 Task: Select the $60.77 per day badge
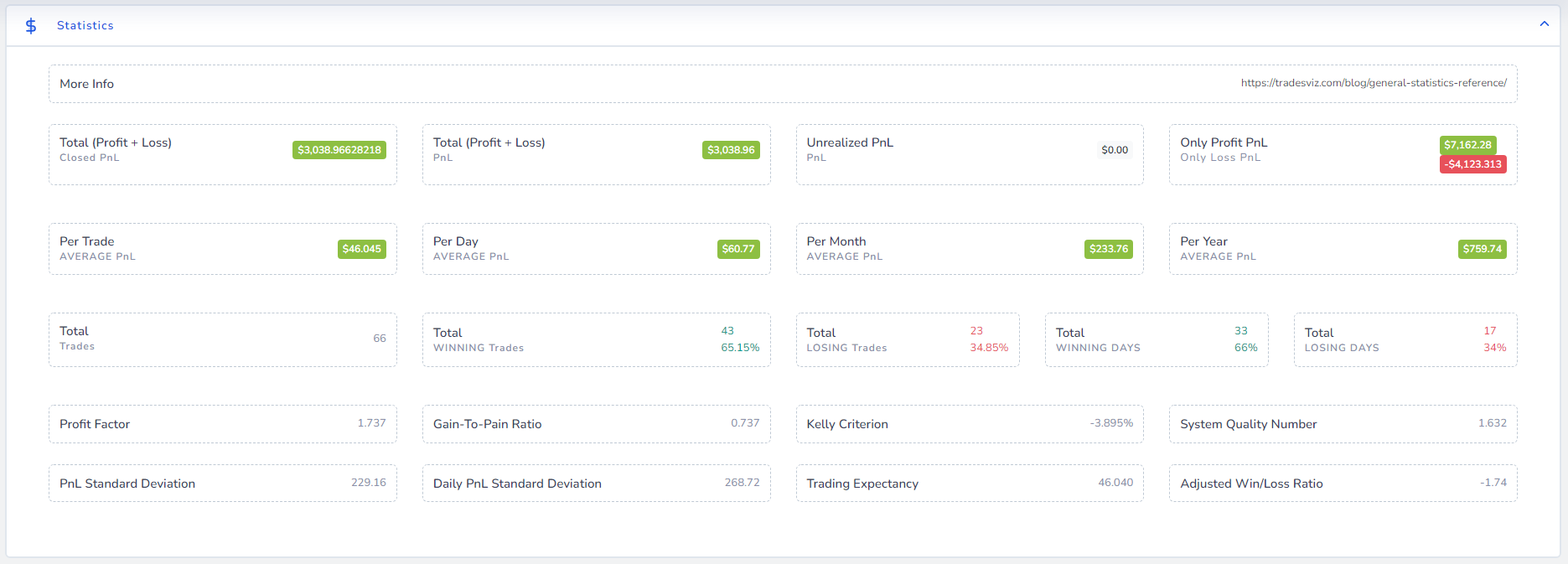point(738,249)
